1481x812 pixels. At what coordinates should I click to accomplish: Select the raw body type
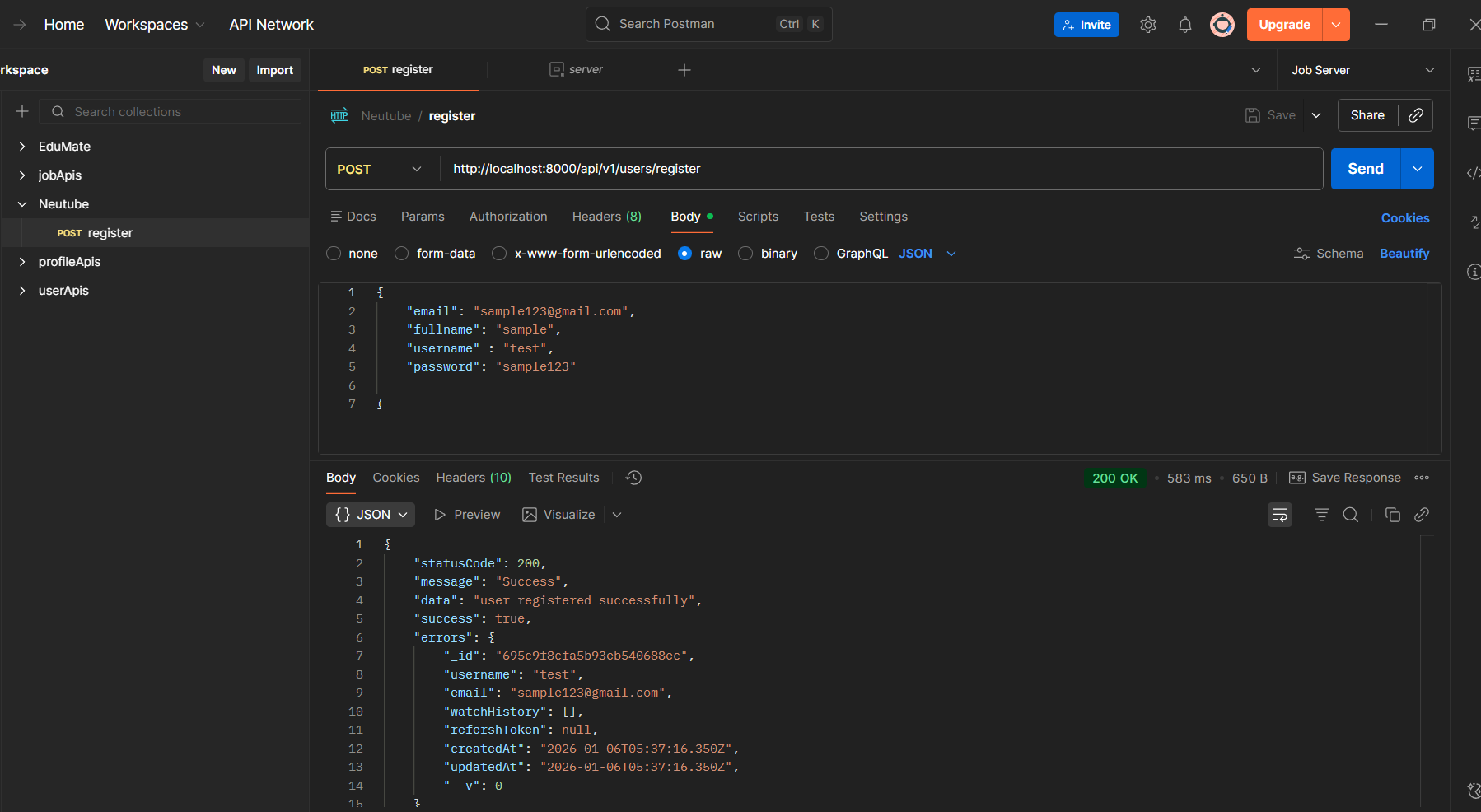684,254
